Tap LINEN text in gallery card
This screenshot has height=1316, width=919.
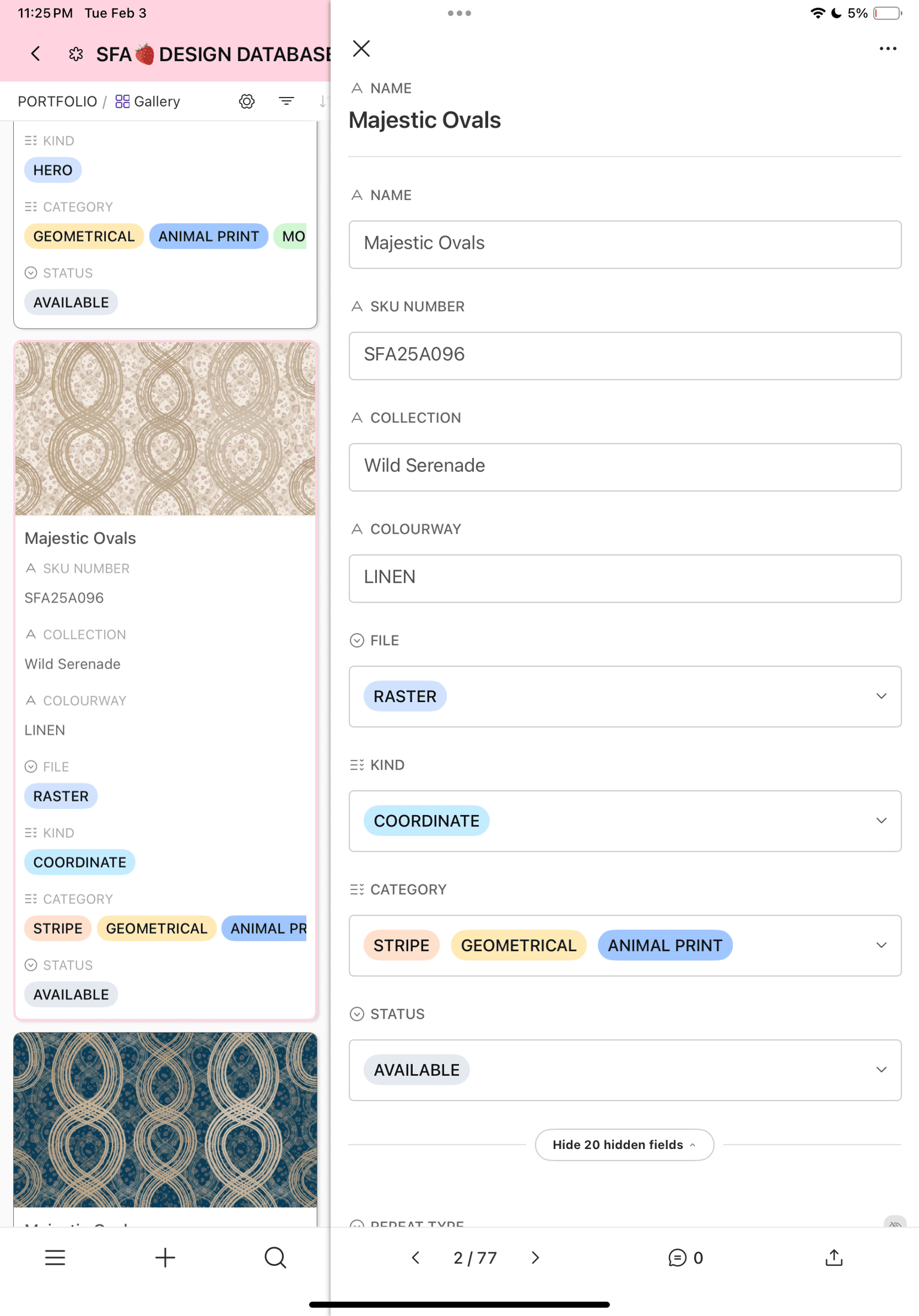pyautogui.click(x=45, y=730)
